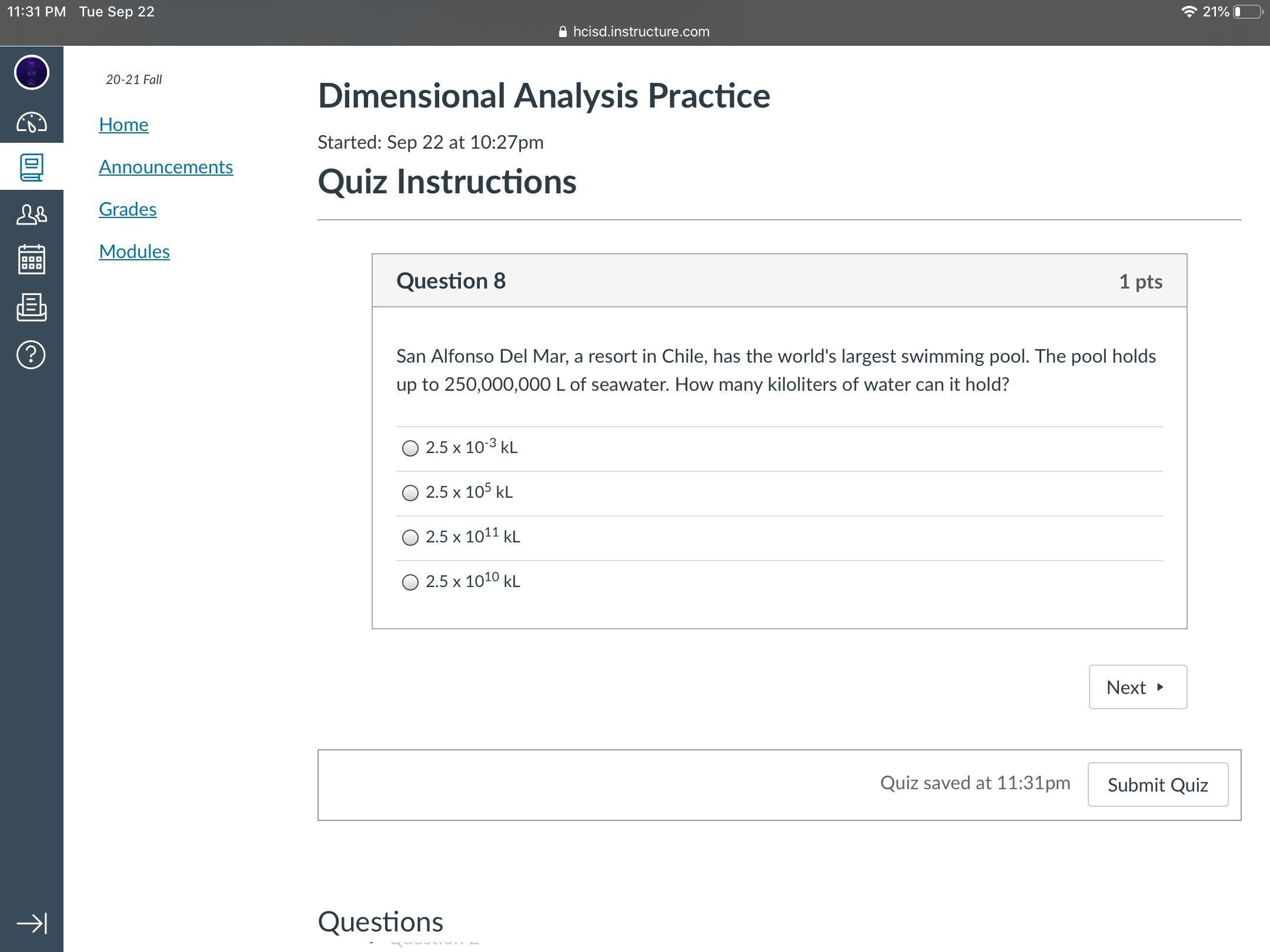1270x952 pixels.
Task: Open the Modules link
Action: click(134, 252)
